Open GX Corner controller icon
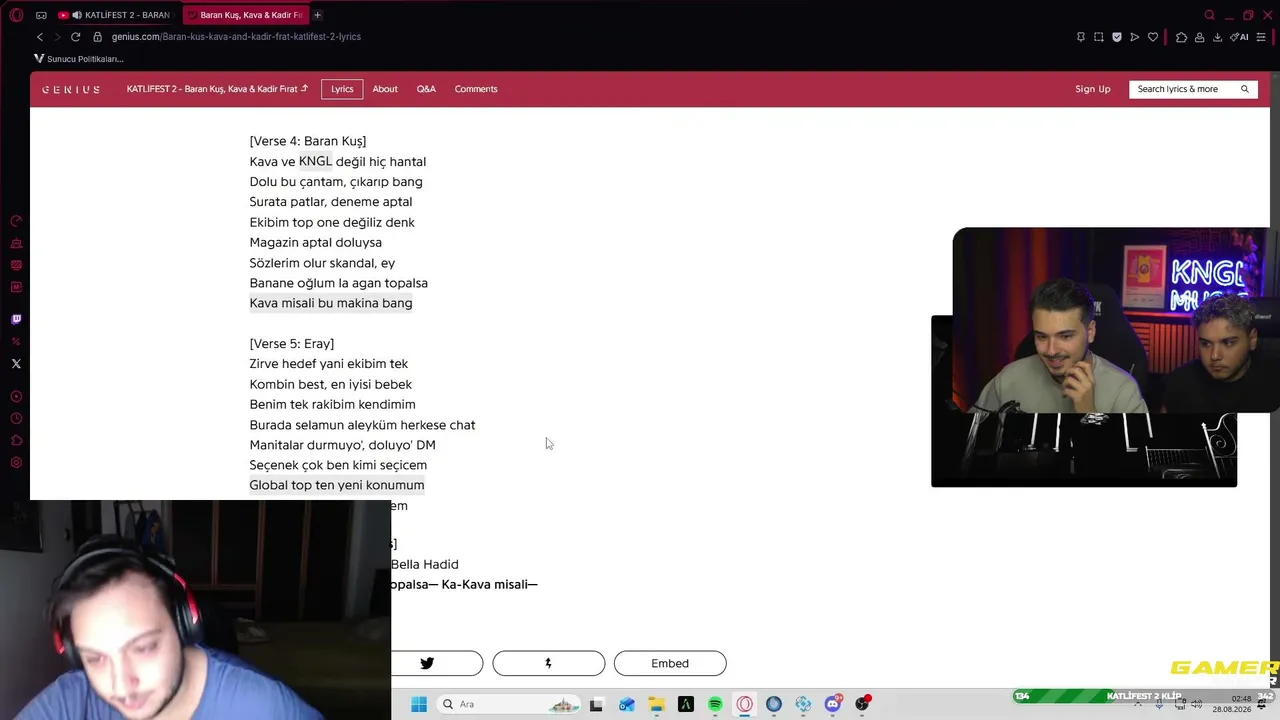1280x720 pixels. [41, 15]
